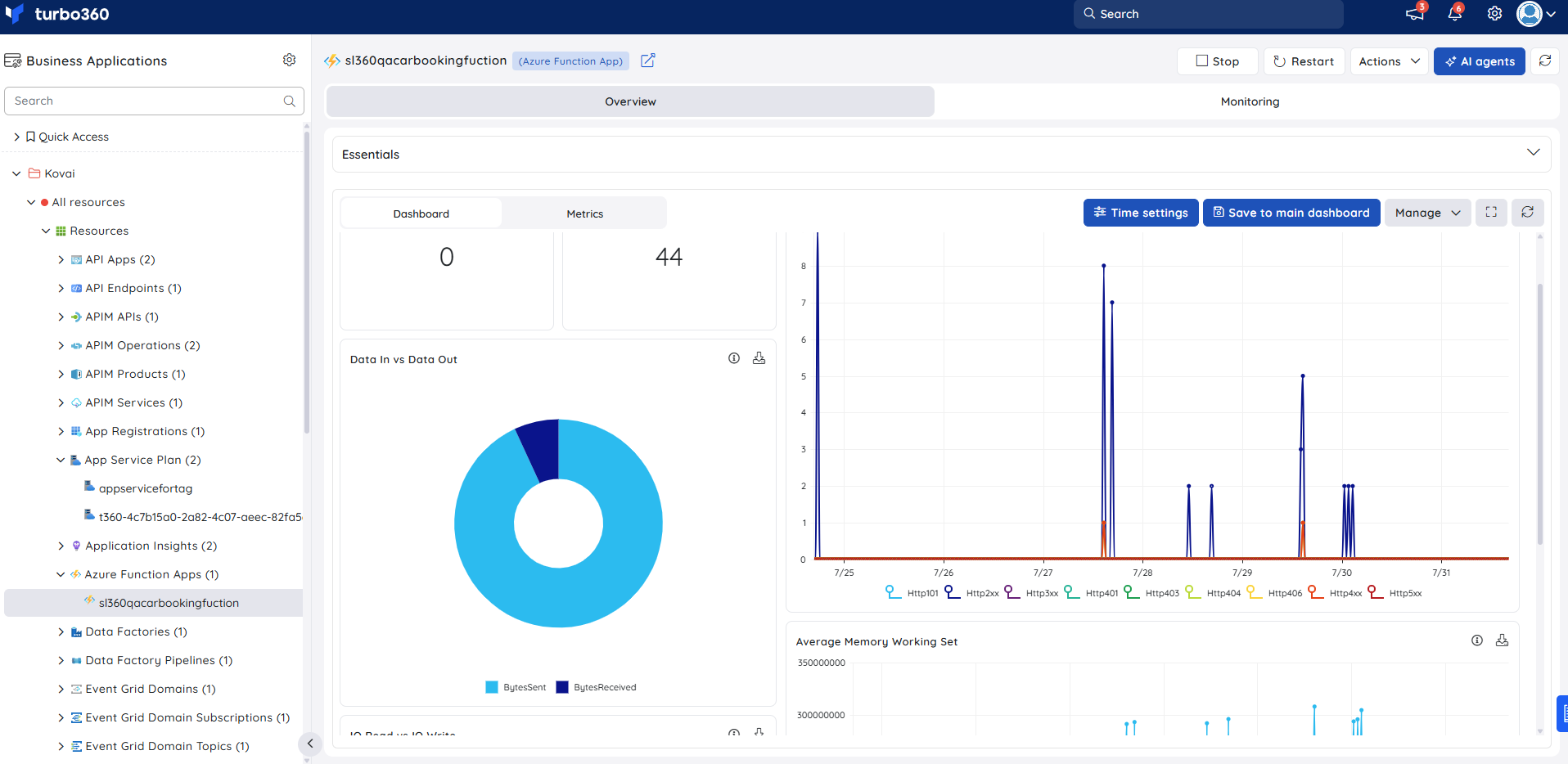Expand API Apps (2)
Viewport: 1568px width, 764px height.
click(x=61, y=259)
